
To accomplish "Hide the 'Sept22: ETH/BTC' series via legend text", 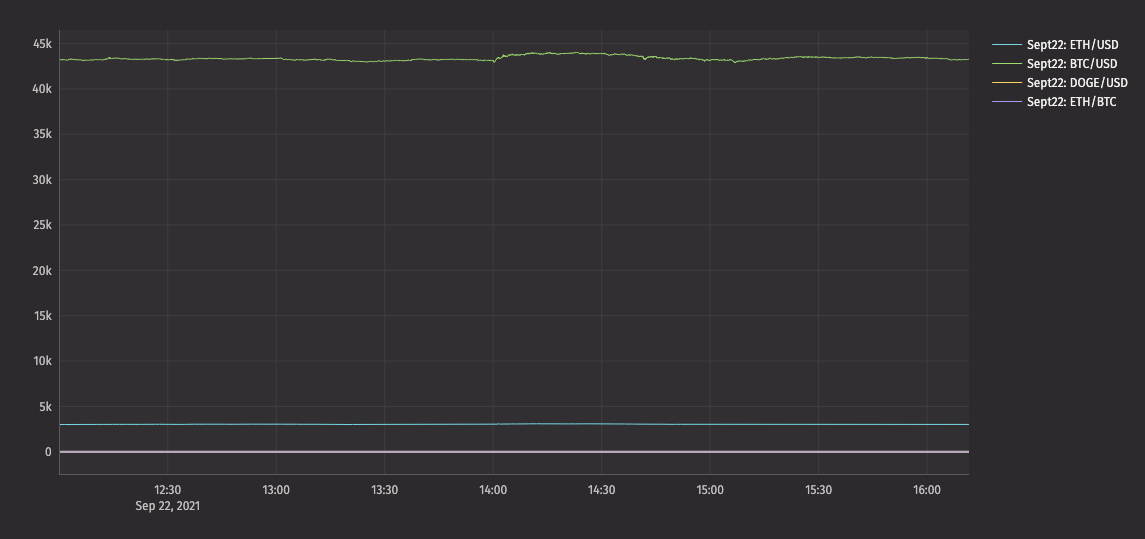I will [x=1071, y=102].
